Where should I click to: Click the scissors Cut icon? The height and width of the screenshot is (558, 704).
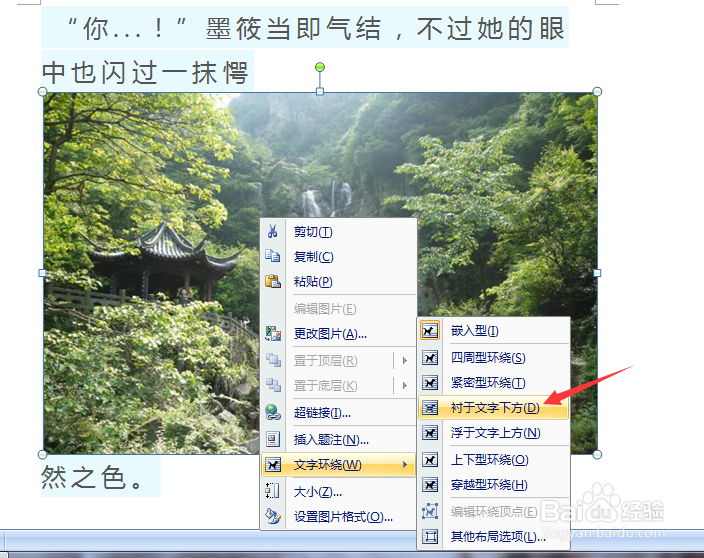(272, 231)
